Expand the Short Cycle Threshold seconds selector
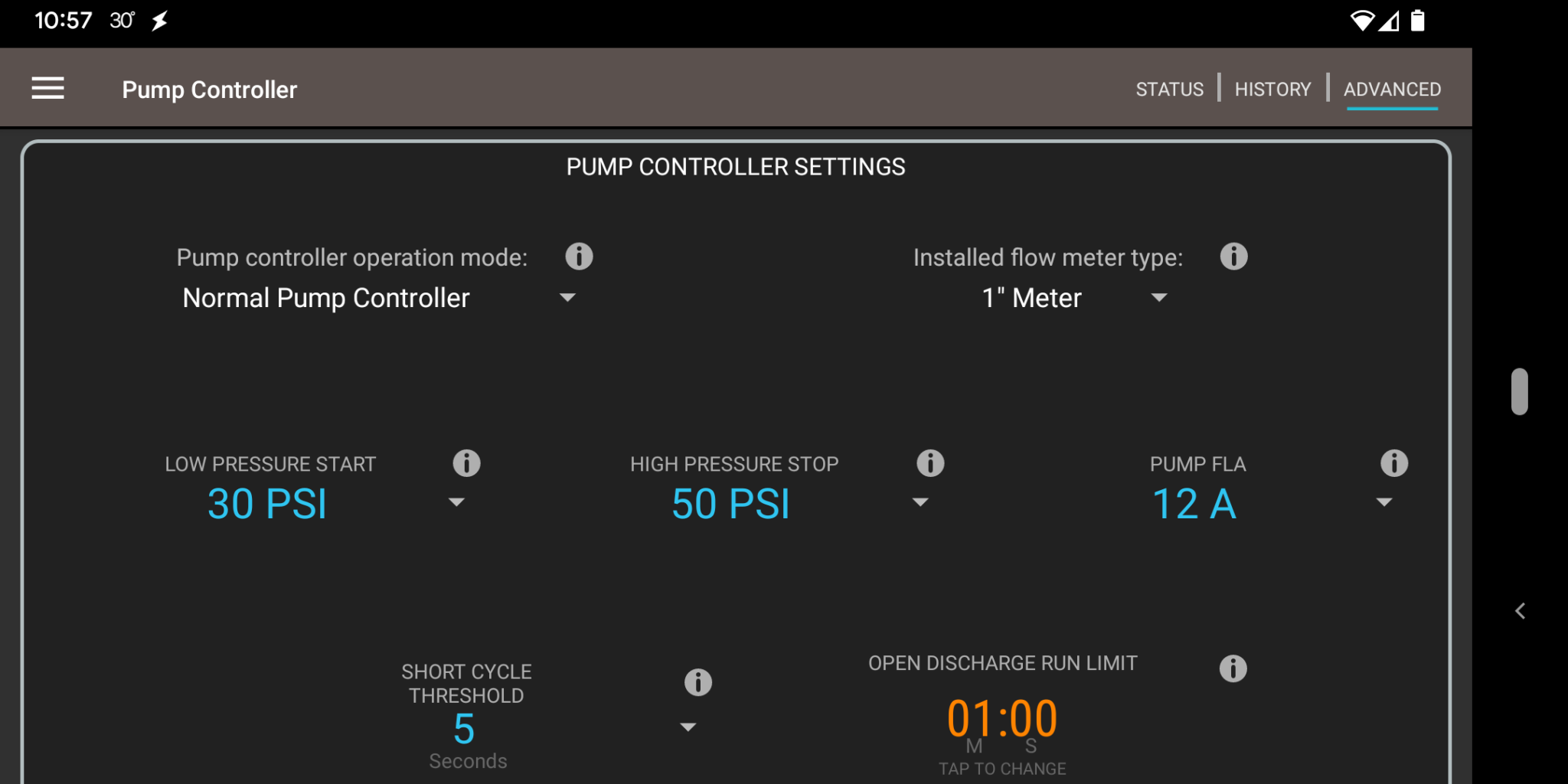The image size is (1568, 784). coord(687,726)
